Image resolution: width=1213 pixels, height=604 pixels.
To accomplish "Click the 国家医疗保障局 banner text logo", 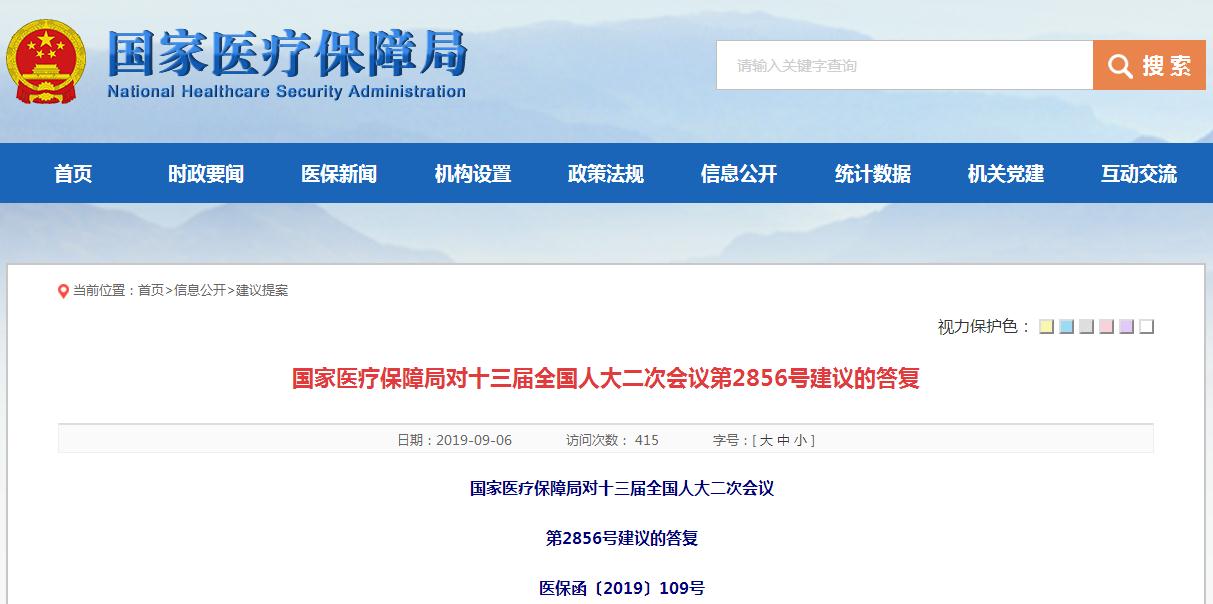I will click(x=283, y=52).
